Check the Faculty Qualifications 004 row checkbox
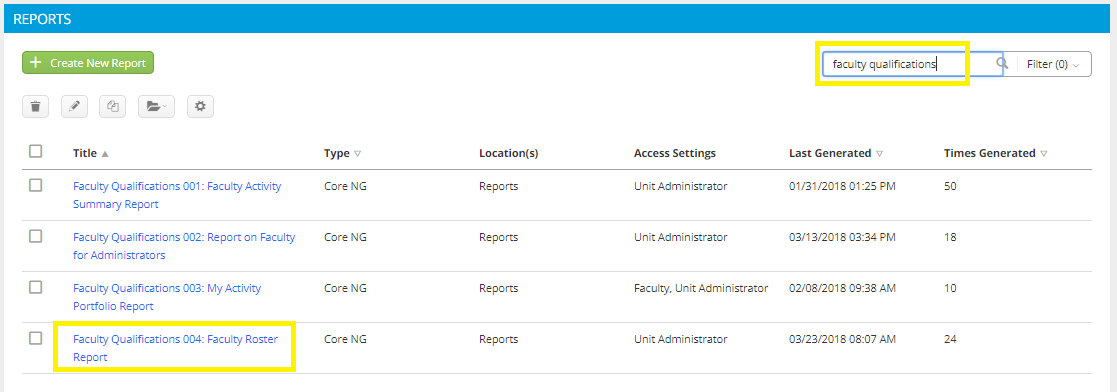 pos(36,339)
